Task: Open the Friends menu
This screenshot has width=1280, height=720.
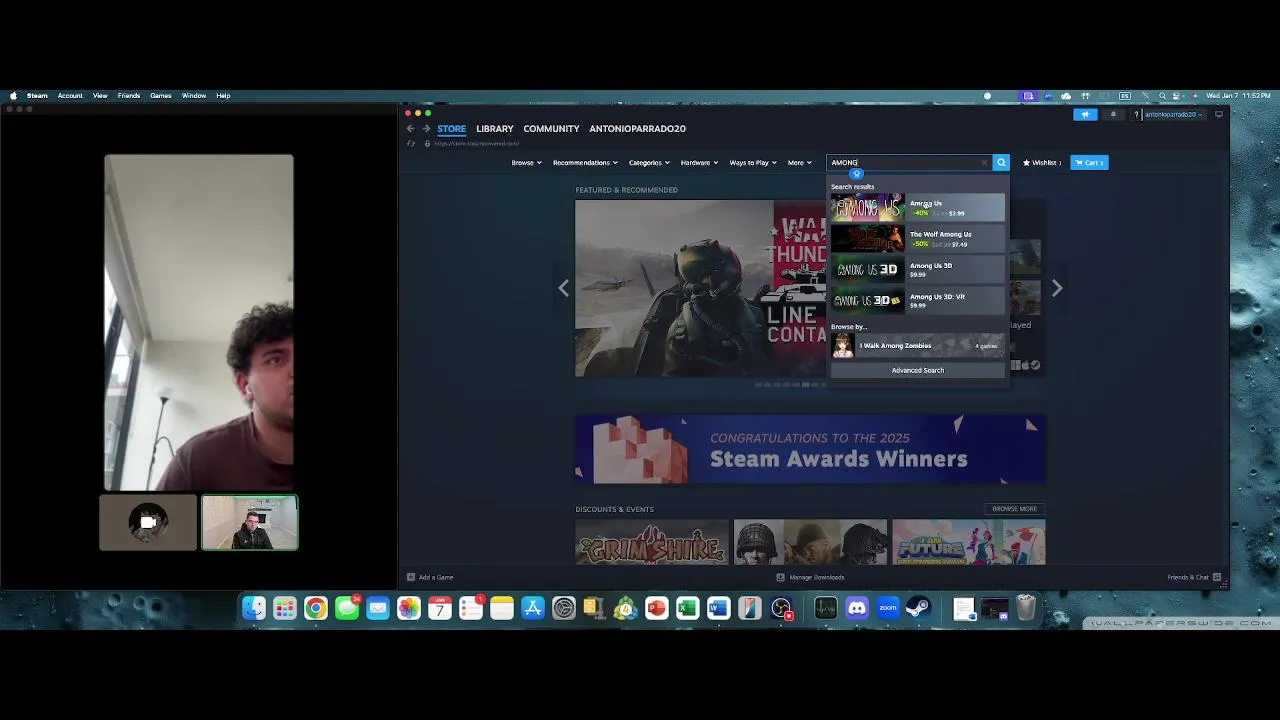Action: tap(129, 96)
